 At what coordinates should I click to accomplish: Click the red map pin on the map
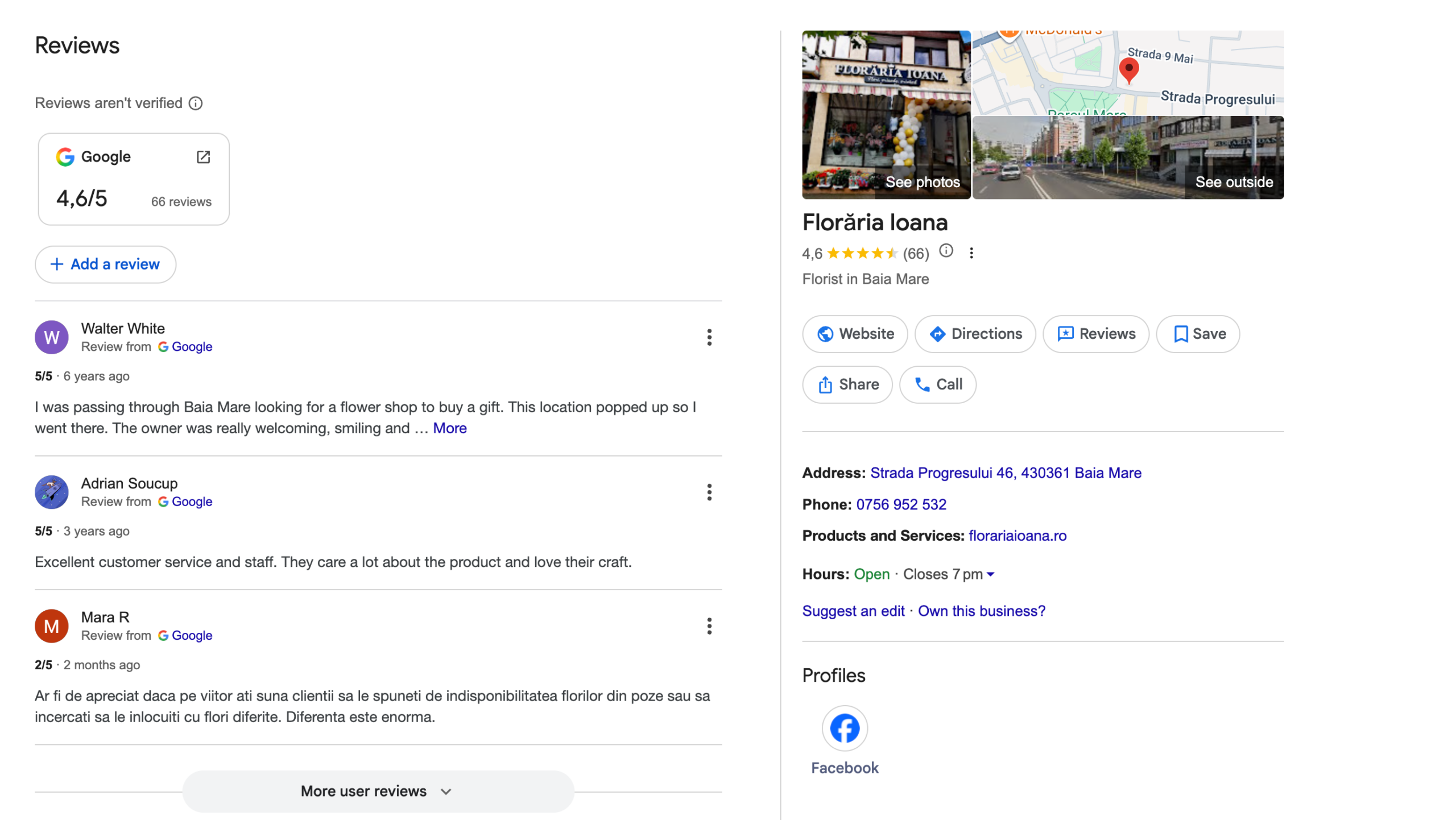tap(1129, 71)
